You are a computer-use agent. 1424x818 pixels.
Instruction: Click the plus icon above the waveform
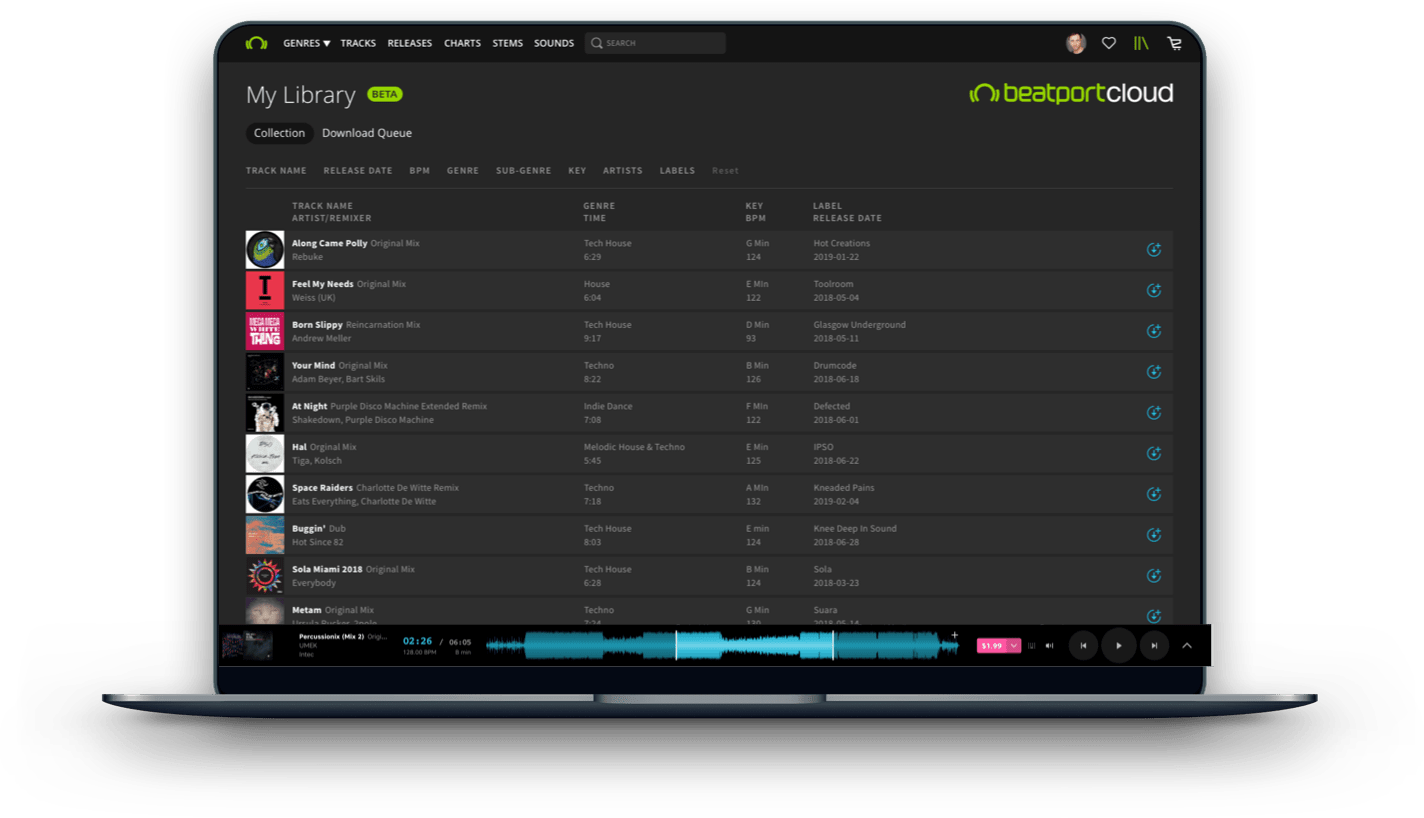[x=954, y=635]
